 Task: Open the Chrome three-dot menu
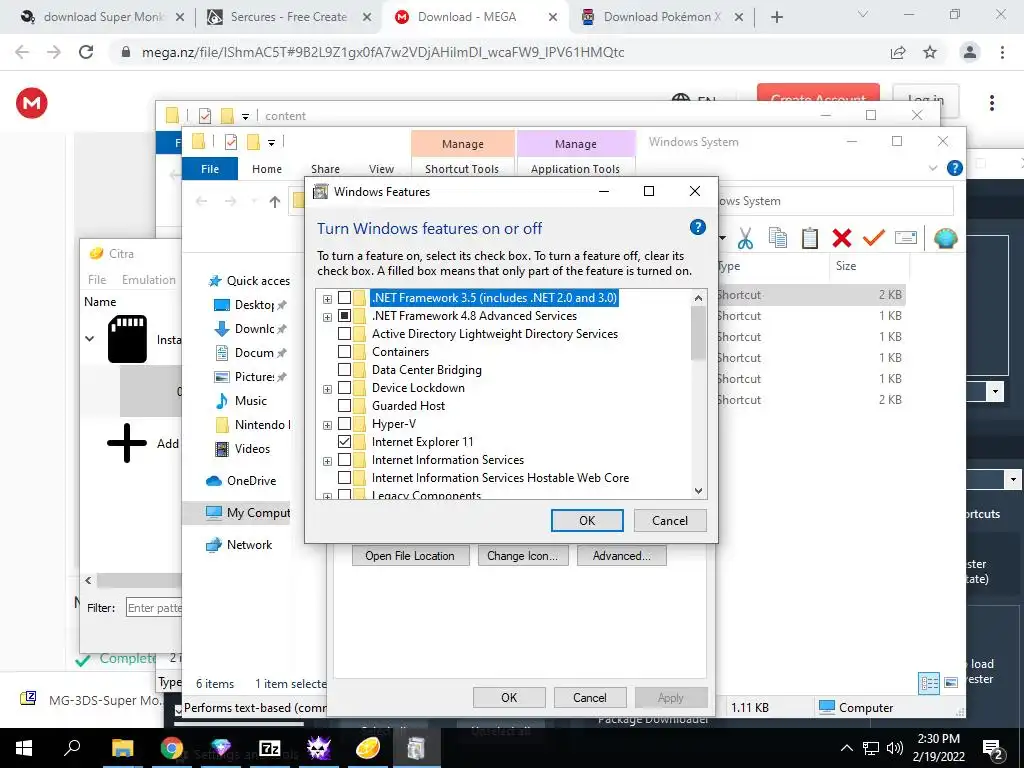point(1002,52)
